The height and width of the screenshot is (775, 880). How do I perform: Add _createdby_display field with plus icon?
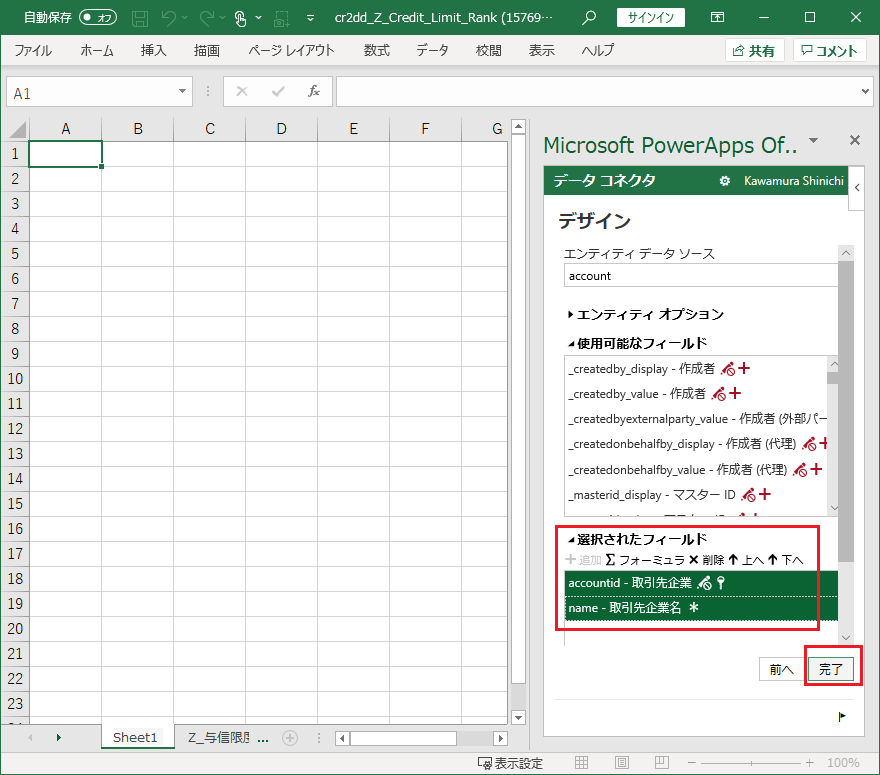pos(744,368)
